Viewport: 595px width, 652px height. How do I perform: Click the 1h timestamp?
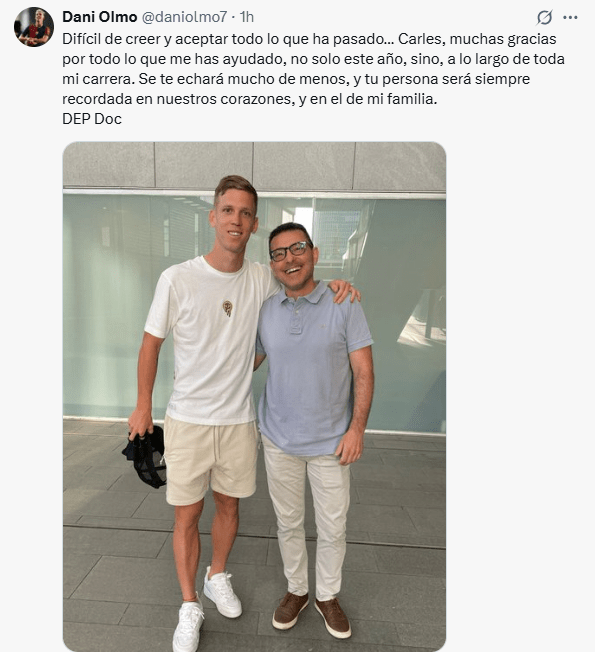tap(247, 17)
